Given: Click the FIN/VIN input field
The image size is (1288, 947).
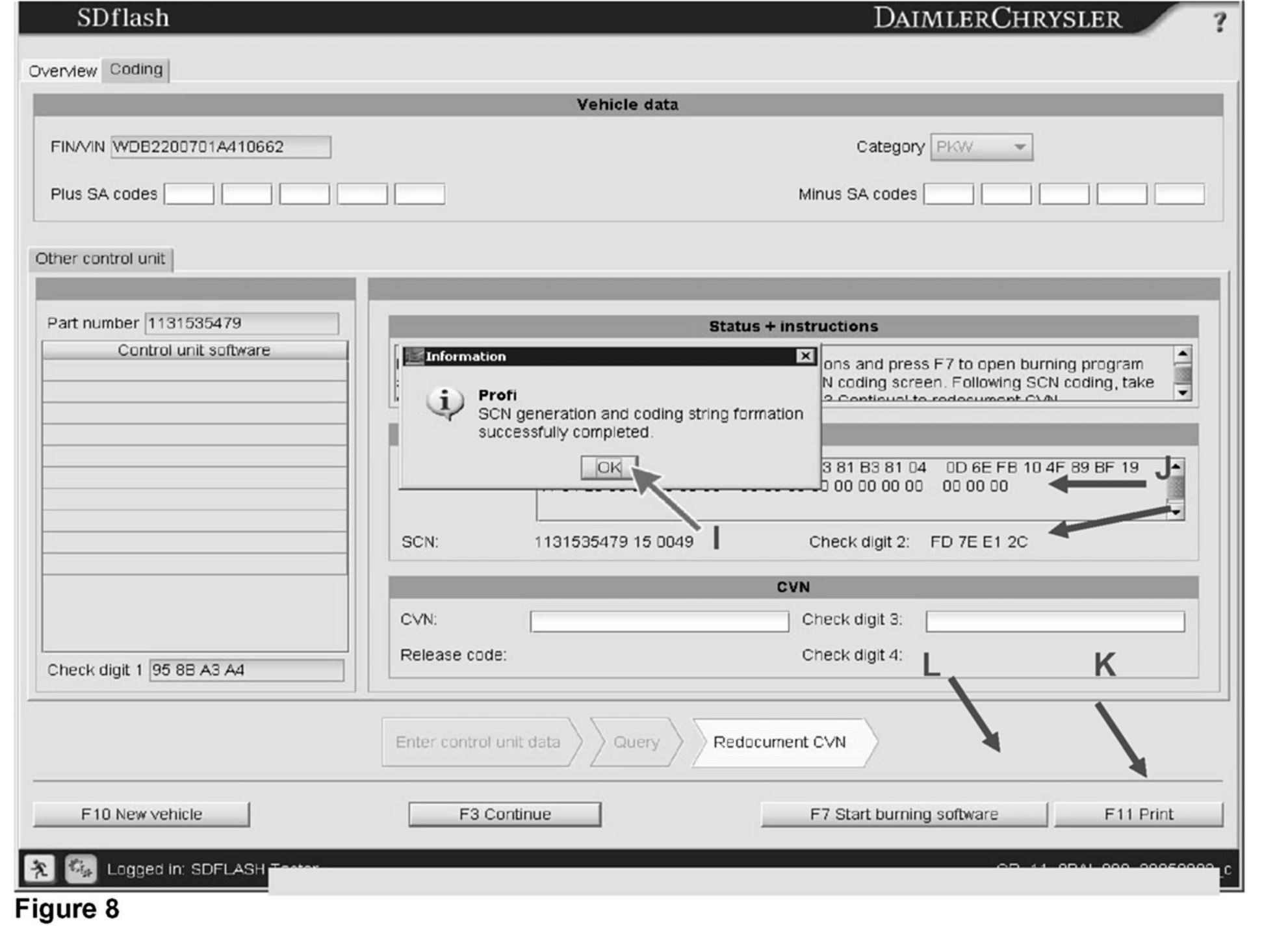Looking at the screenshot, I should (221, 146).
